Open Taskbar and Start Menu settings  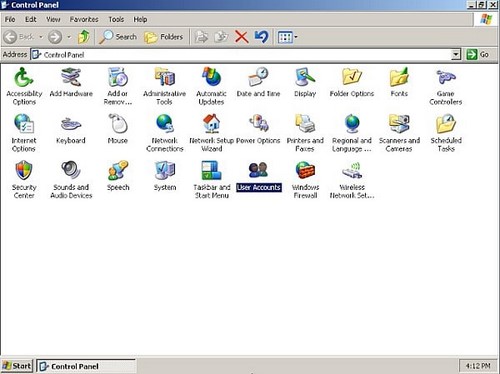point(212,179)
